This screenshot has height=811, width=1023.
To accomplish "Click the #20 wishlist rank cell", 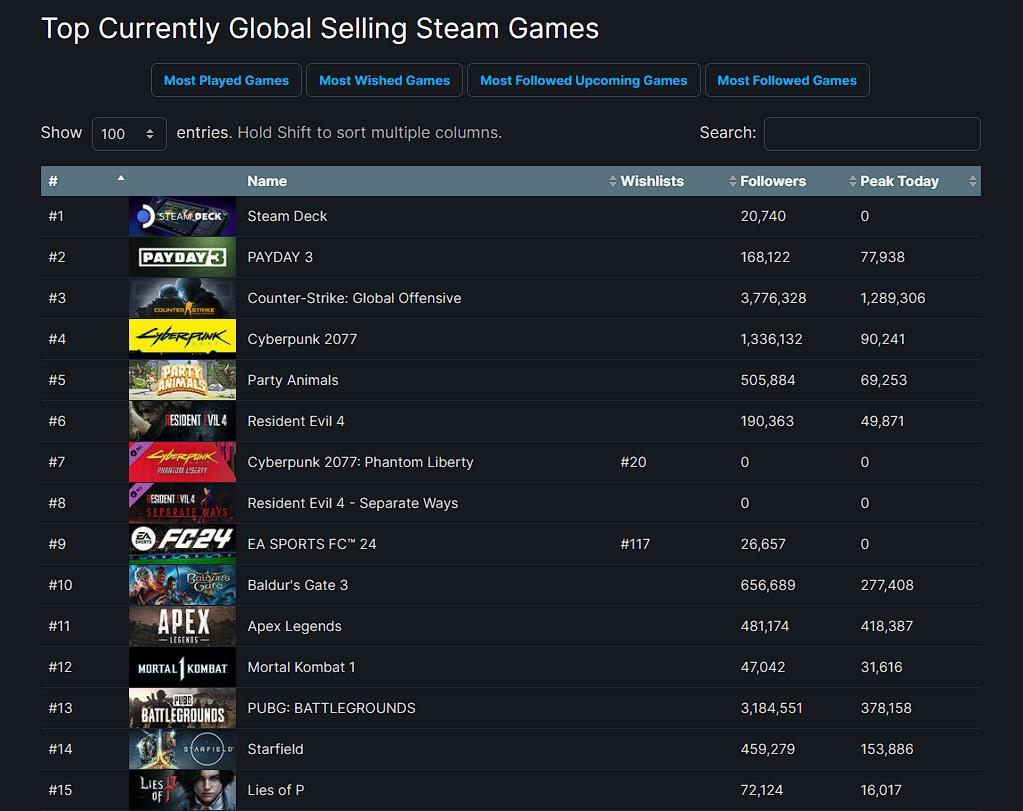I will (x=633, y=462).
